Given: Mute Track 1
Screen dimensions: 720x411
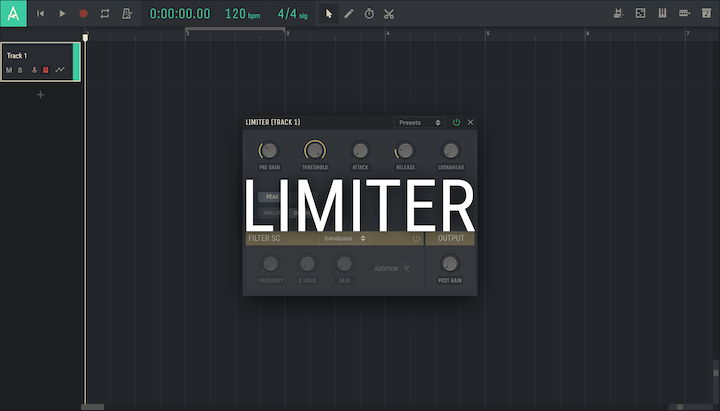Looking at the screenshot, I should pos(9,70).
